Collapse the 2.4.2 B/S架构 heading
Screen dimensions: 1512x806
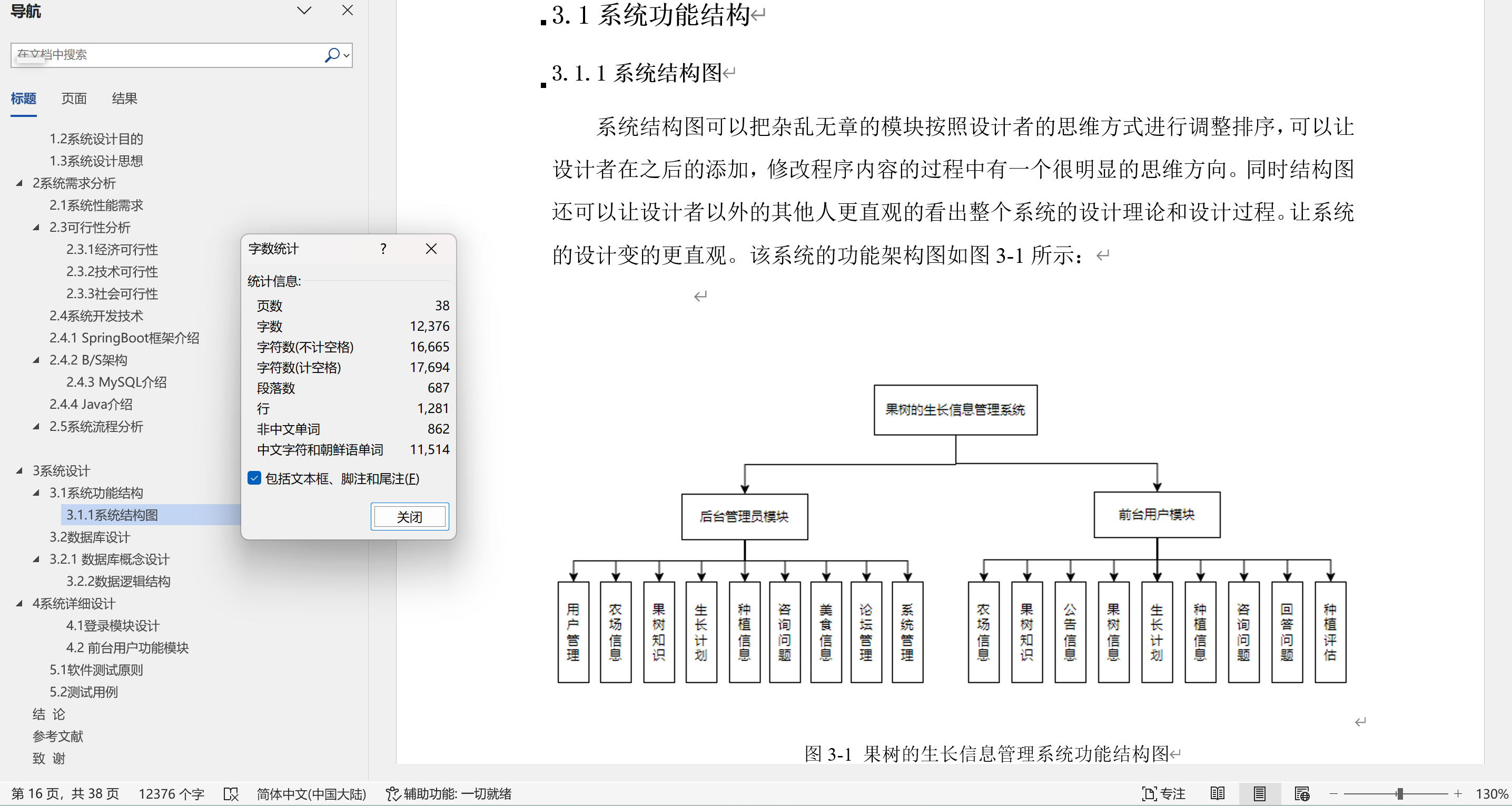36,360
